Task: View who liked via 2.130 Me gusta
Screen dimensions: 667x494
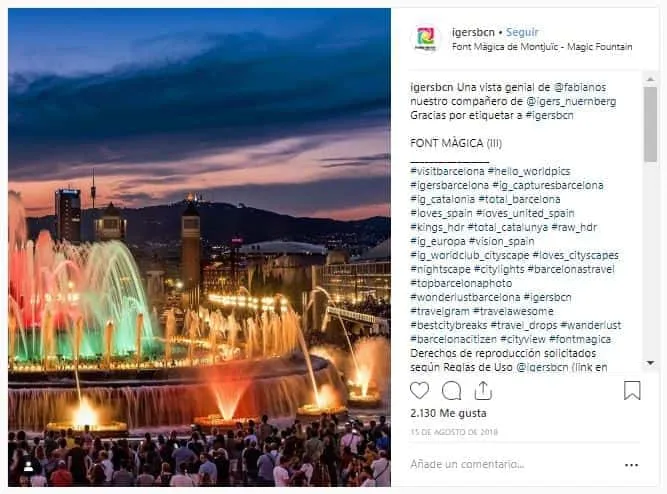Action: [448, 413]
